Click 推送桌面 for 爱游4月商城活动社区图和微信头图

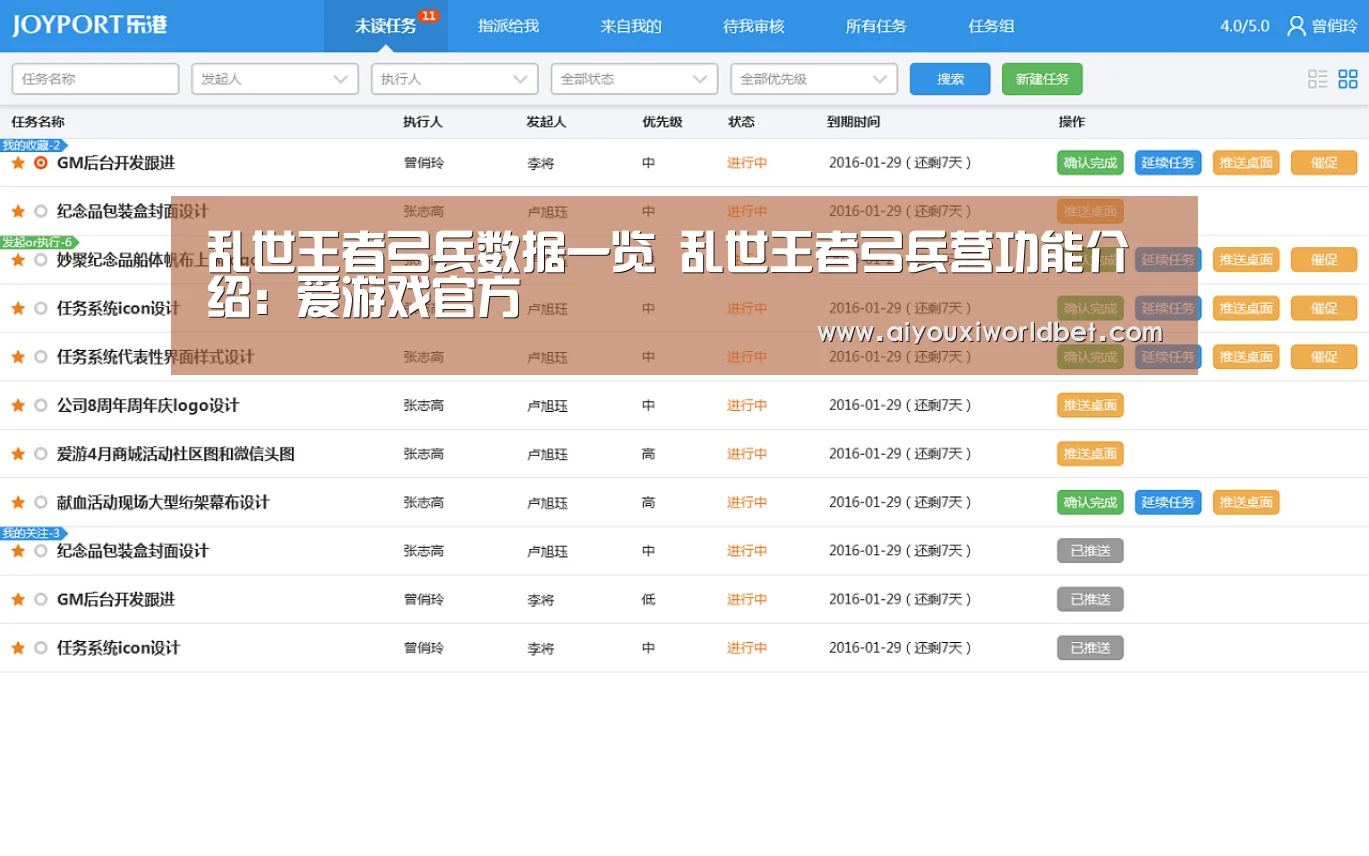coord(1090,454)
